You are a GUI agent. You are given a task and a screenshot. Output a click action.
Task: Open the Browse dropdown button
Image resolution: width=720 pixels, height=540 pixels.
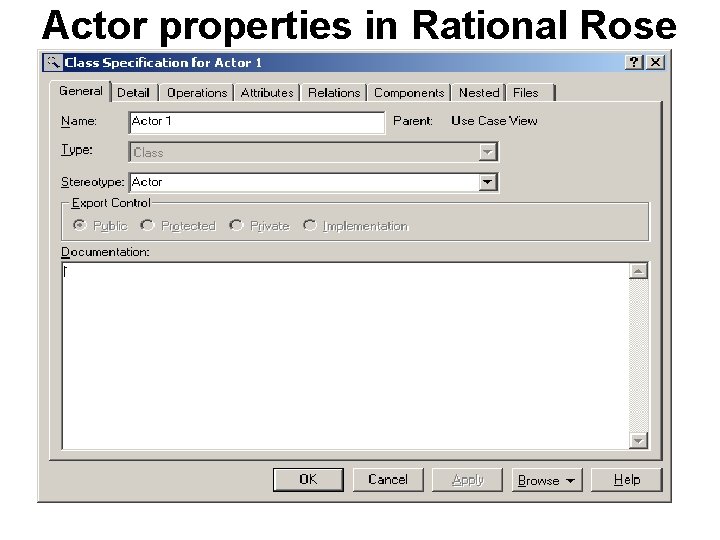tap(547, 480)
